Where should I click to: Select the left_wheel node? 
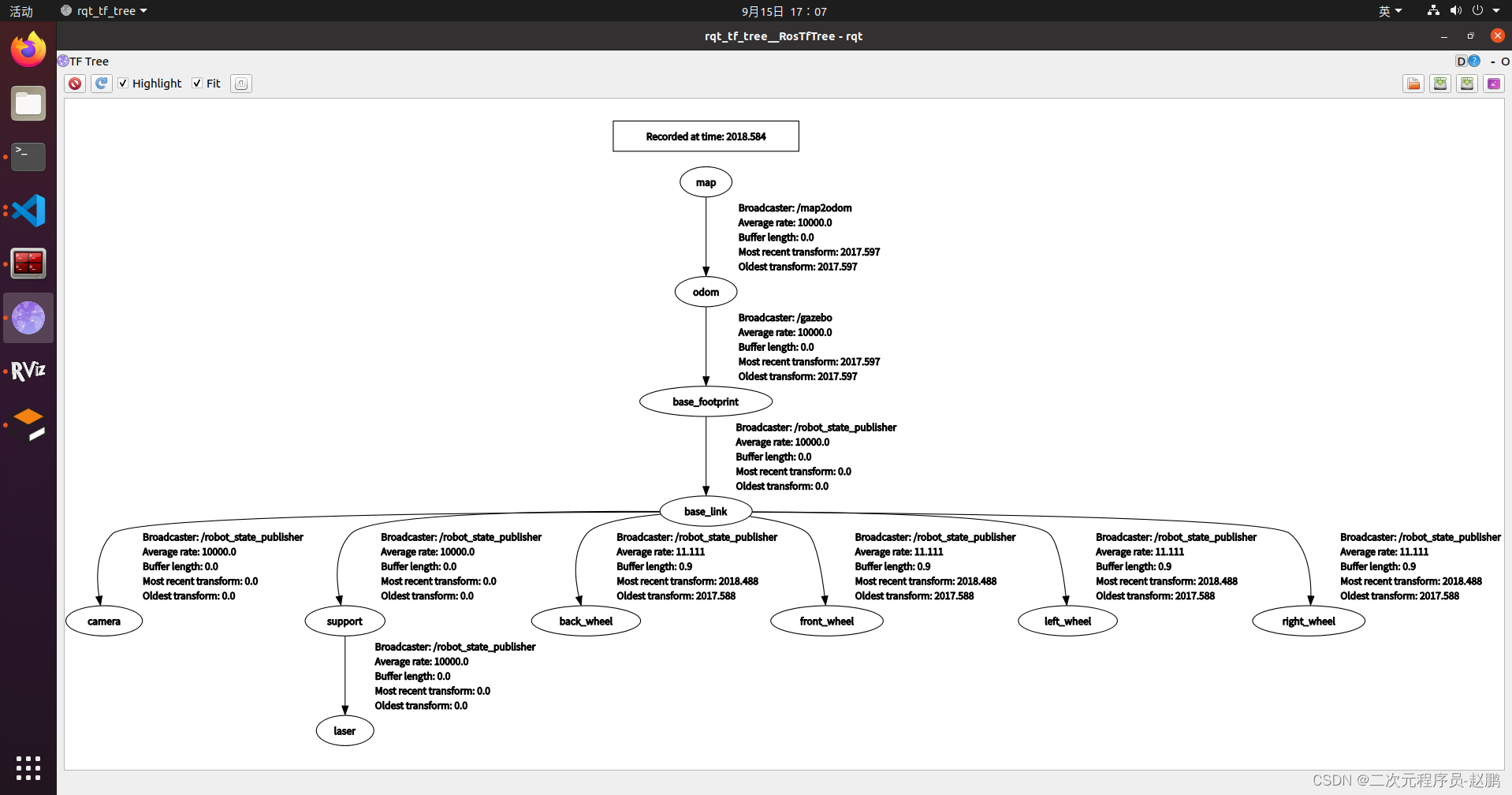1067,621
